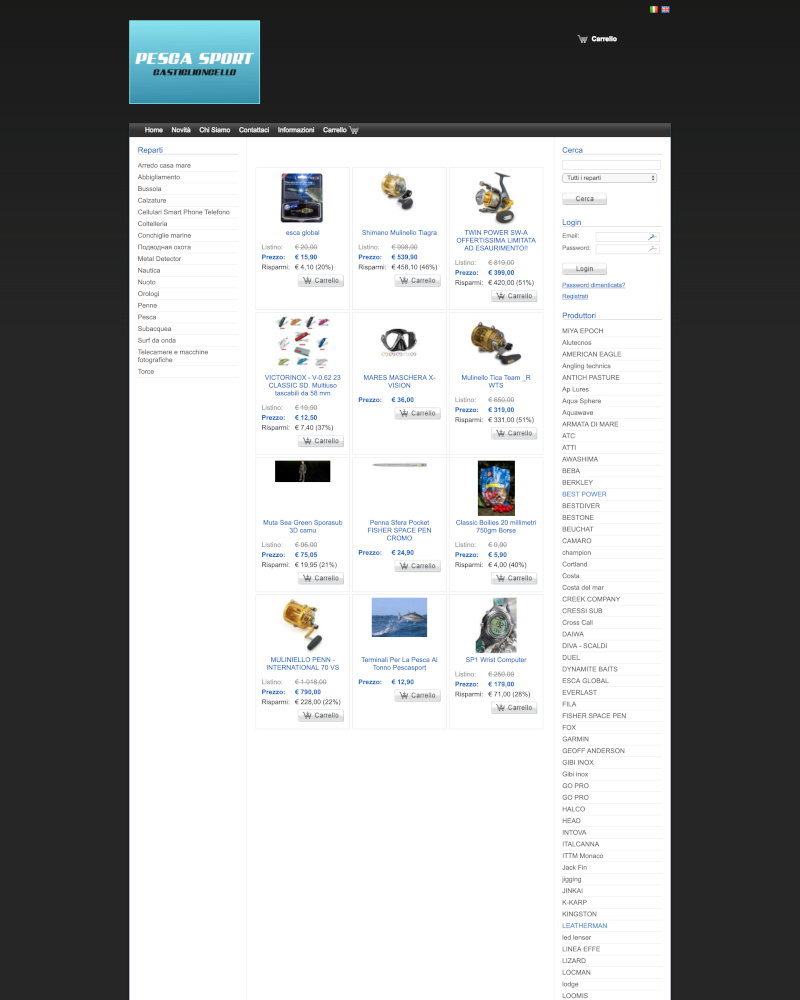The image size is (800, 1000).
Task: Open the DAIWA producer link
Action: (573, 635)
